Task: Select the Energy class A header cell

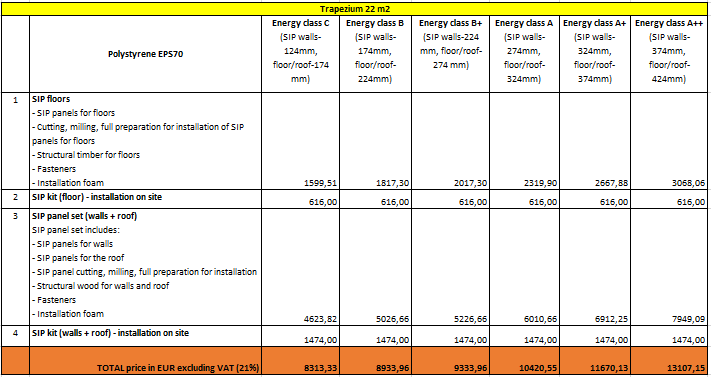Action: [x=524, y=54]
